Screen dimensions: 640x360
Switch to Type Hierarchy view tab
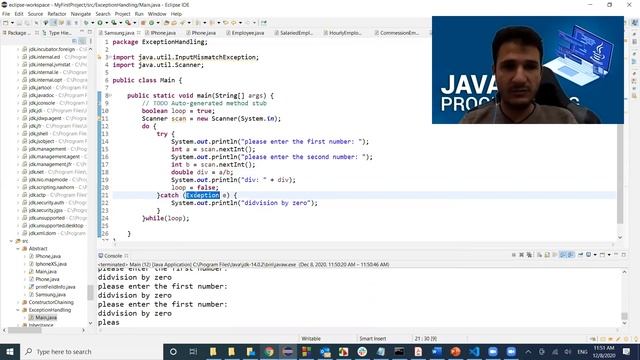point(57,33)
